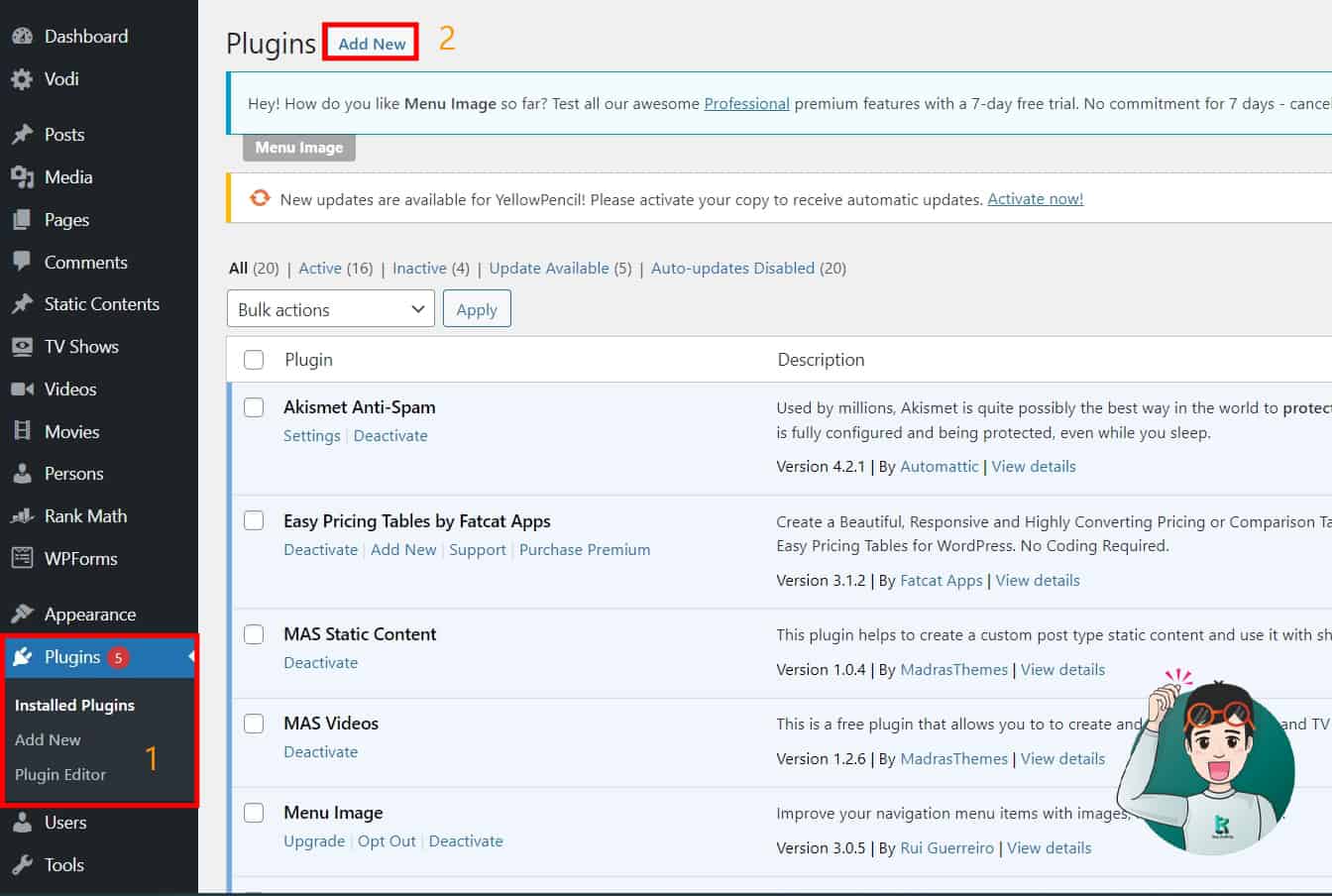Click Add New button beside Plugins title
The width and height of the screenshot is (1332, 896).
click(x=372, y=44)
